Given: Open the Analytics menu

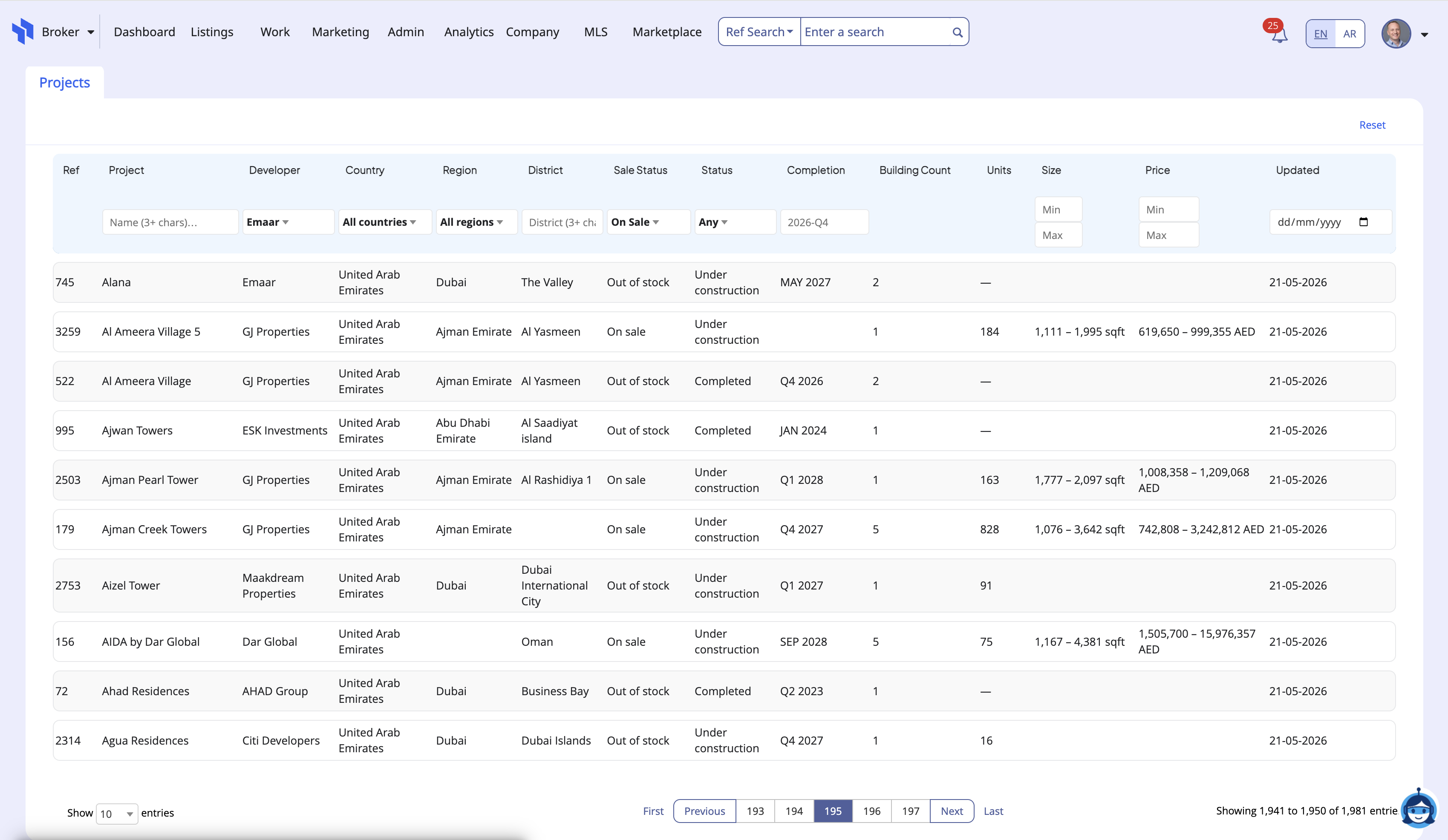Looking at the screenshot, I should click(x=469, y=32).
